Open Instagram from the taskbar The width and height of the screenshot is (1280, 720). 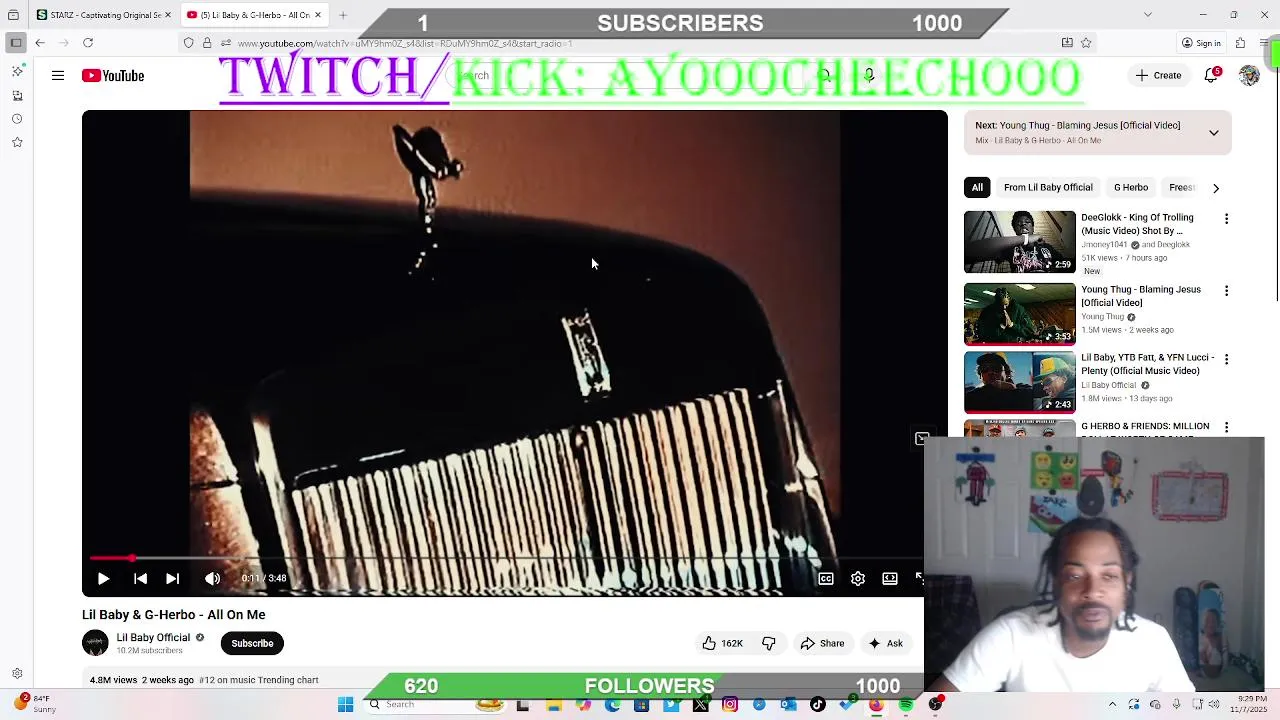pos(730,705)
